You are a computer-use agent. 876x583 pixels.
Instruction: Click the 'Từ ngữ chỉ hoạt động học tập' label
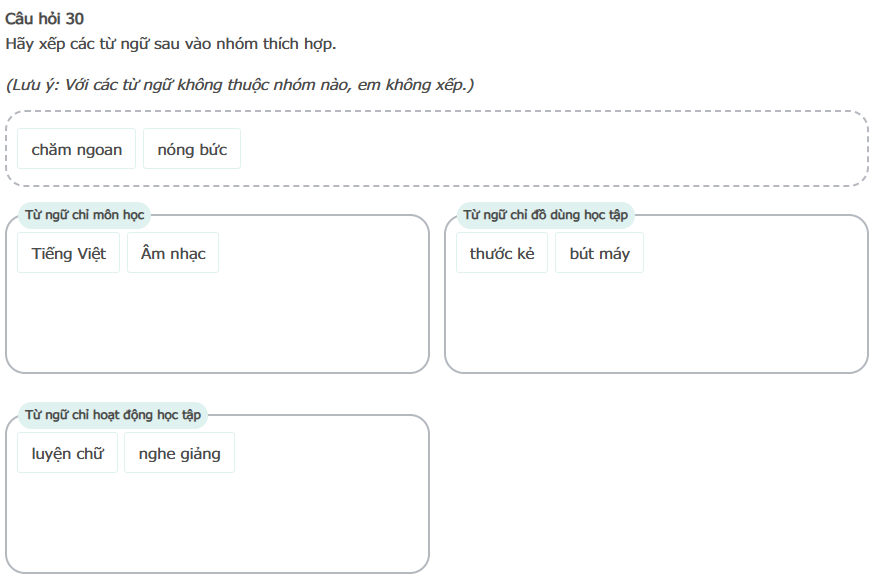(x=113, y=415)
